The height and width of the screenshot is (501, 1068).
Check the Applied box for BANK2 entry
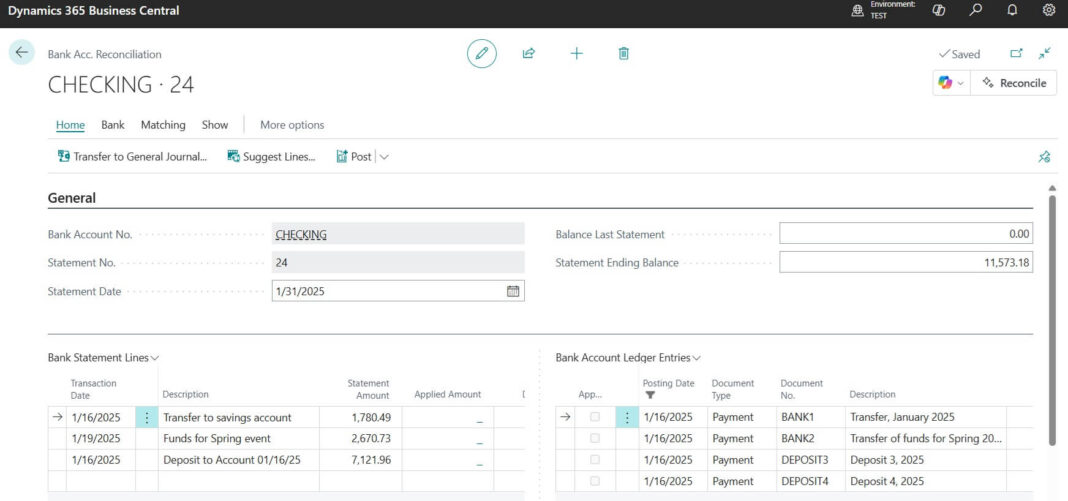pos(595,438)
